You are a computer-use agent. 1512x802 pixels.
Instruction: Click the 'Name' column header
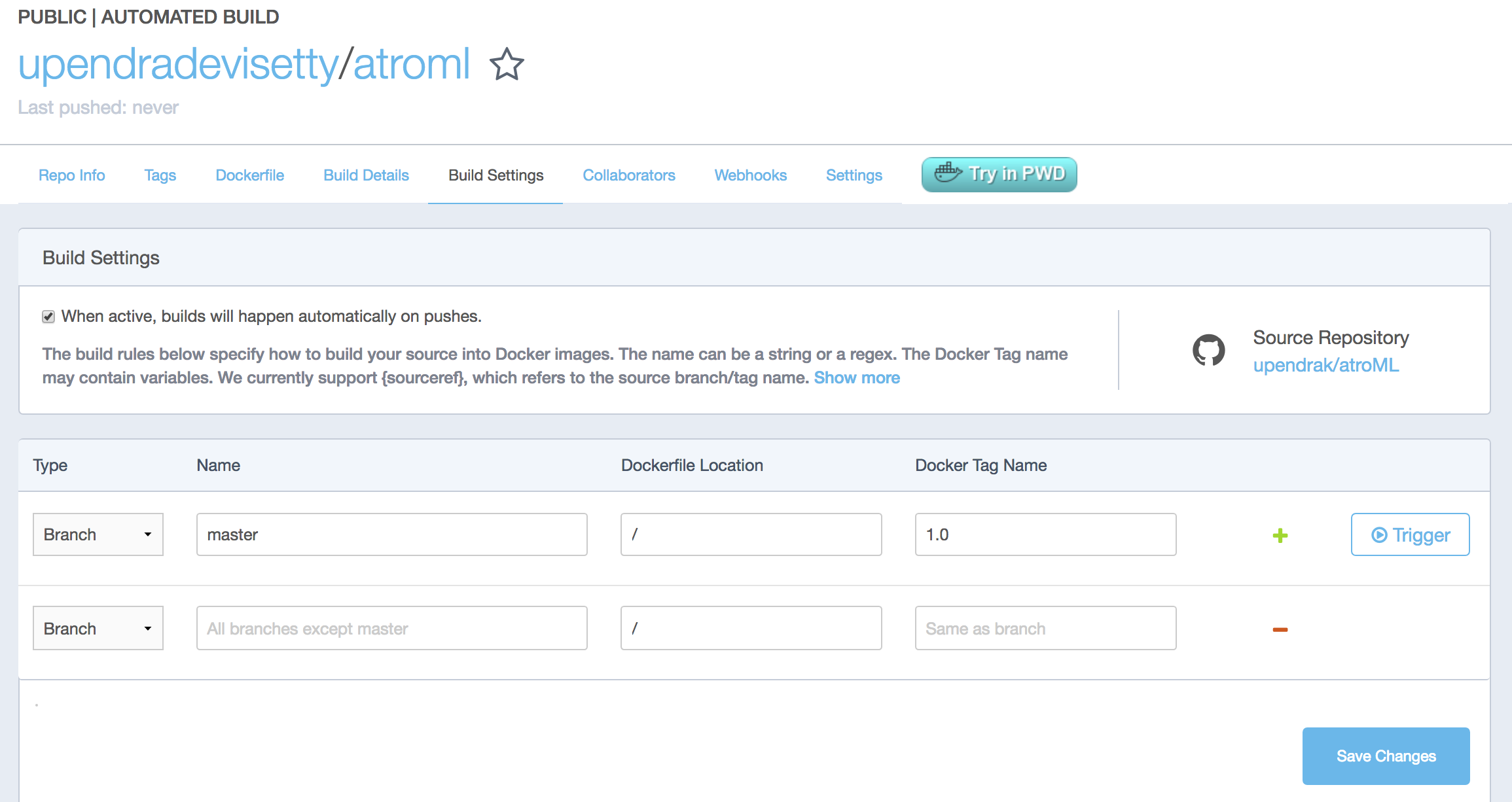coord(219,465)
